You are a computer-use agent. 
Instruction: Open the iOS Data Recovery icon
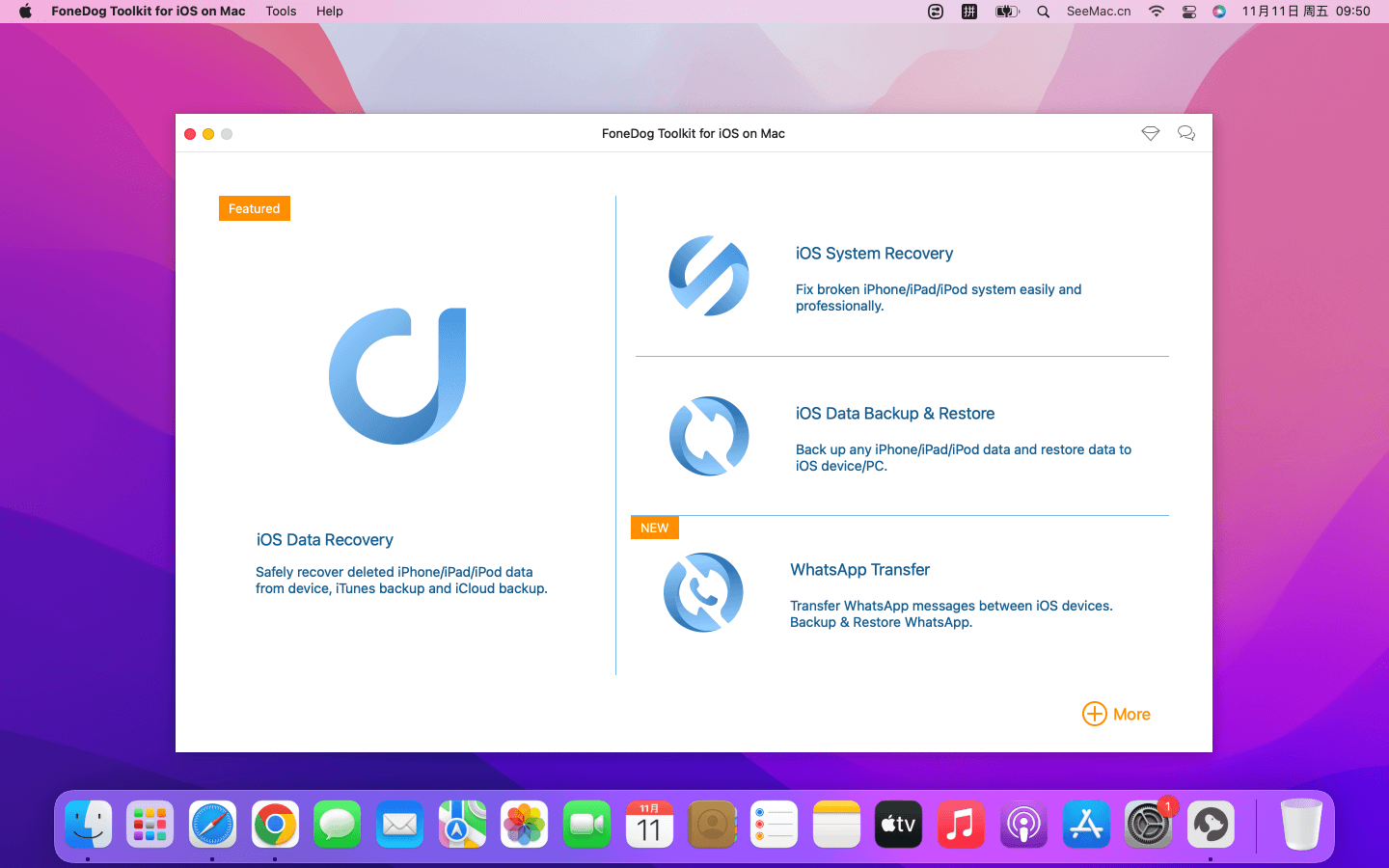coord(397,376)
